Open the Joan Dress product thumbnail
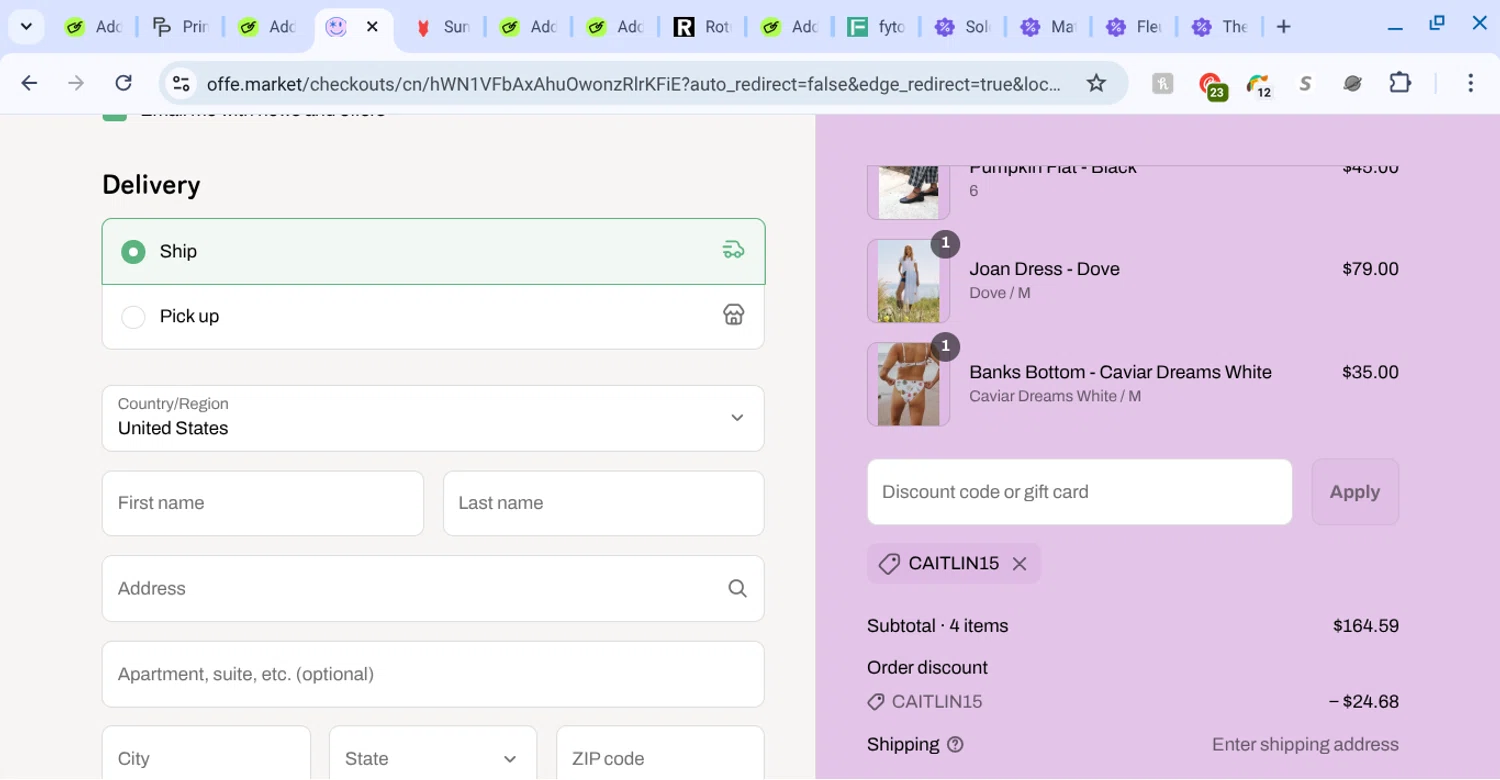 tap(908, 281)
